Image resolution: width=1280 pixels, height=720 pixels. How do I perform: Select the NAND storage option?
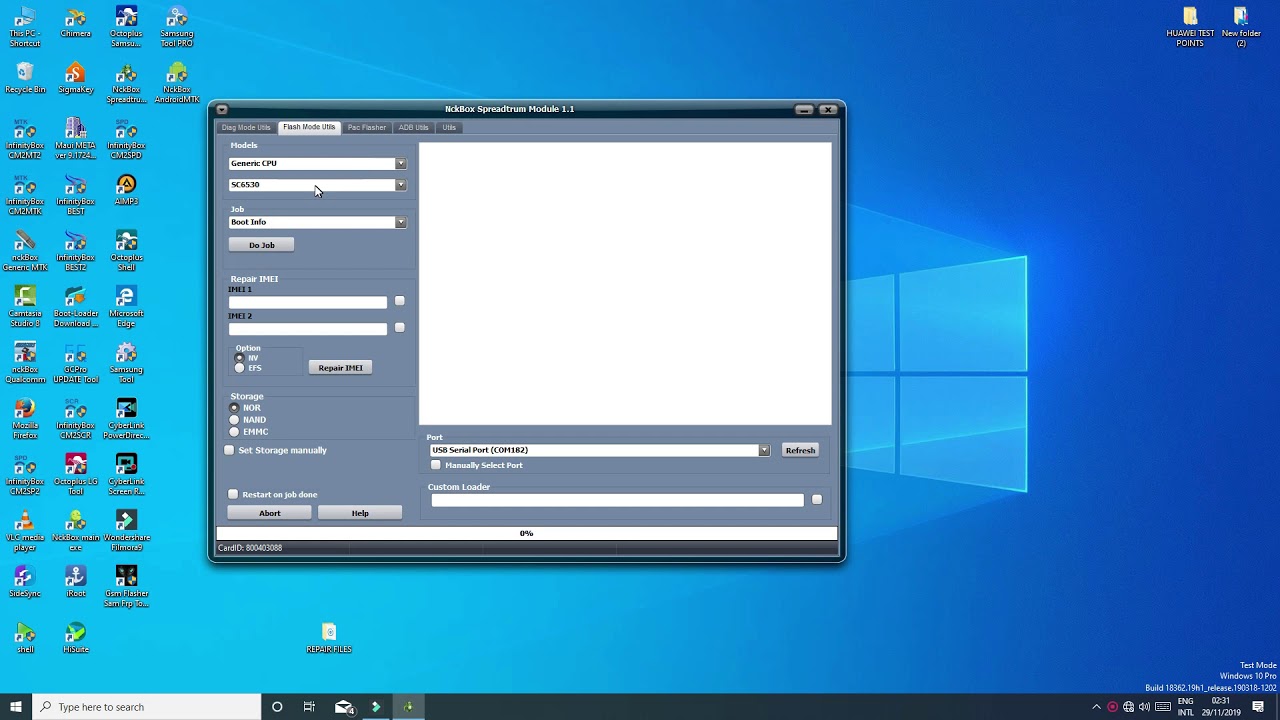click(235, 420)
